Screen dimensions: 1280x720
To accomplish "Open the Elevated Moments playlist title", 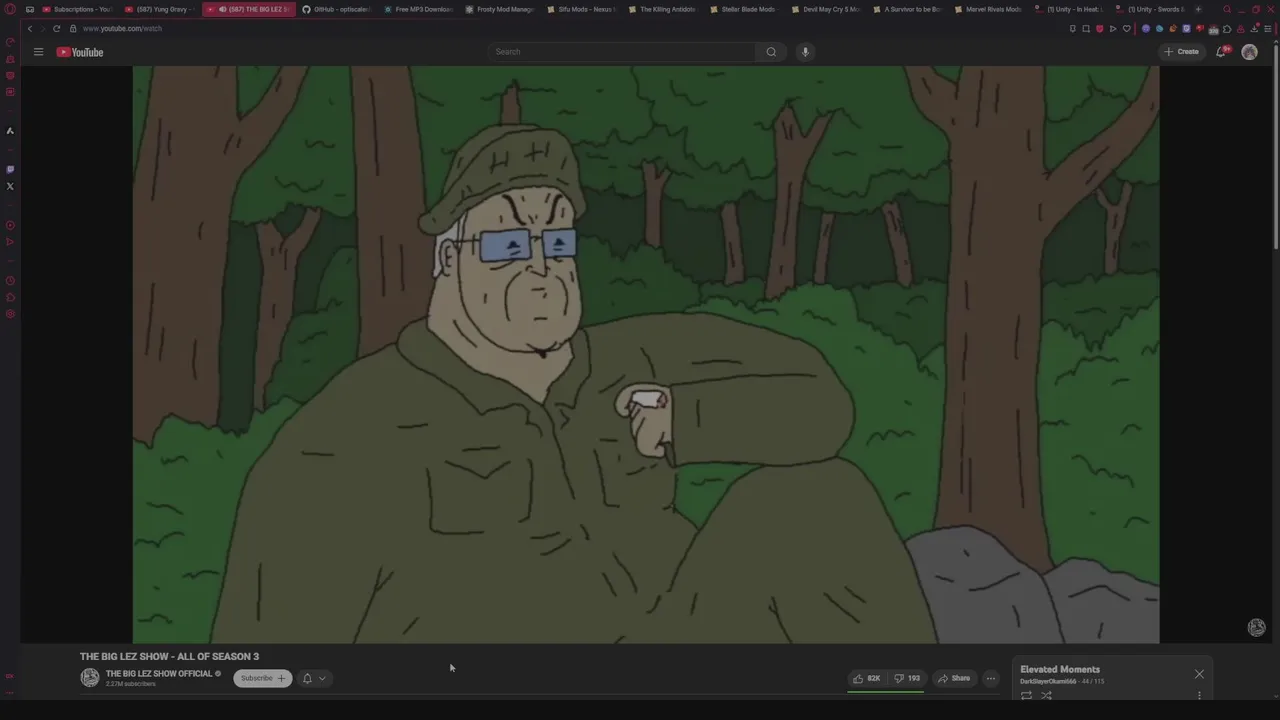I will 1060,669.
